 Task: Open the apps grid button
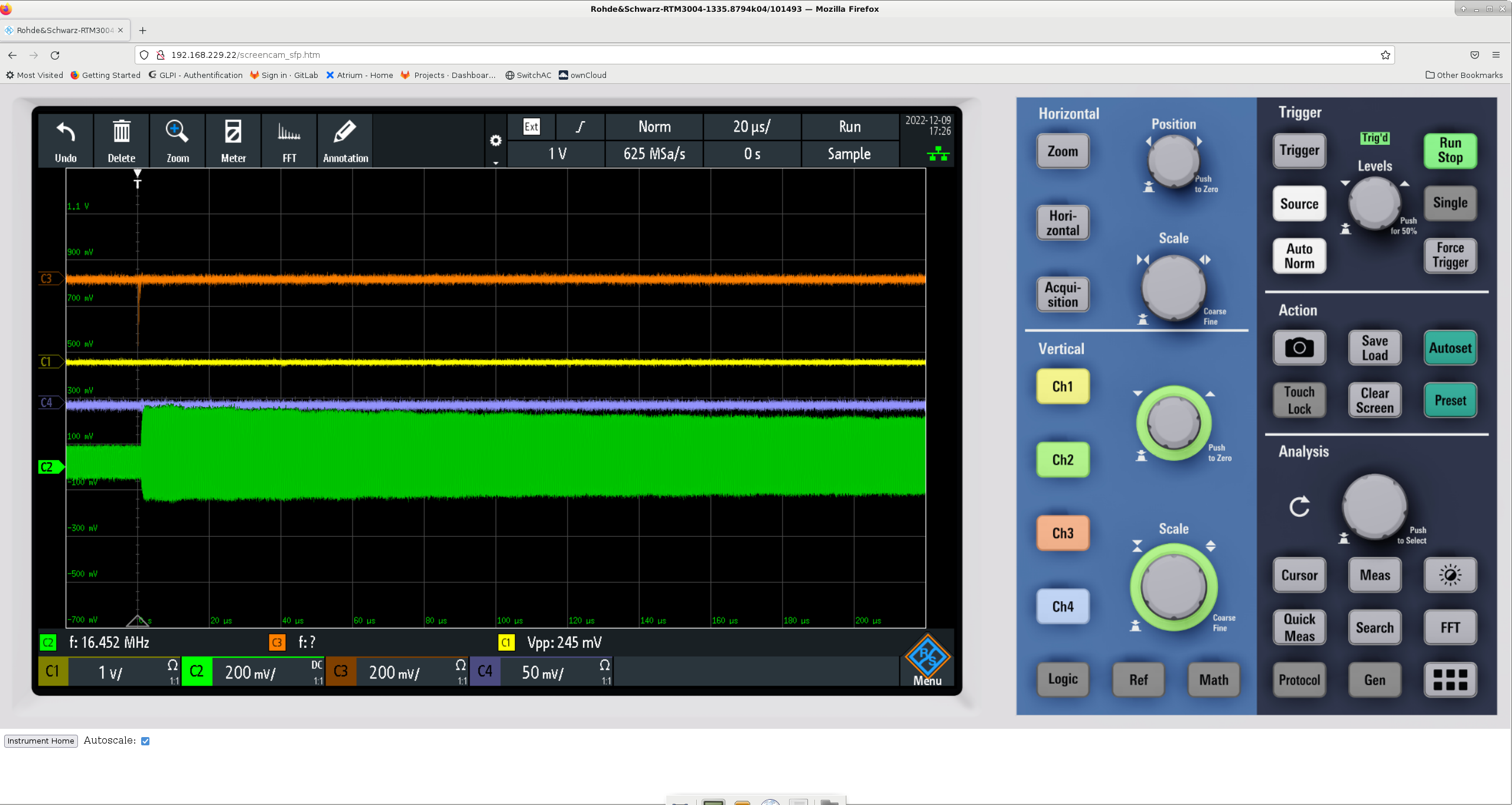pos(1450,679)
